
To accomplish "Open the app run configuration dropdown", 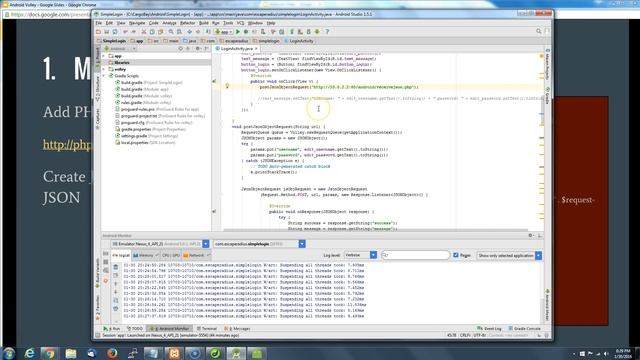I will [224, 31].
